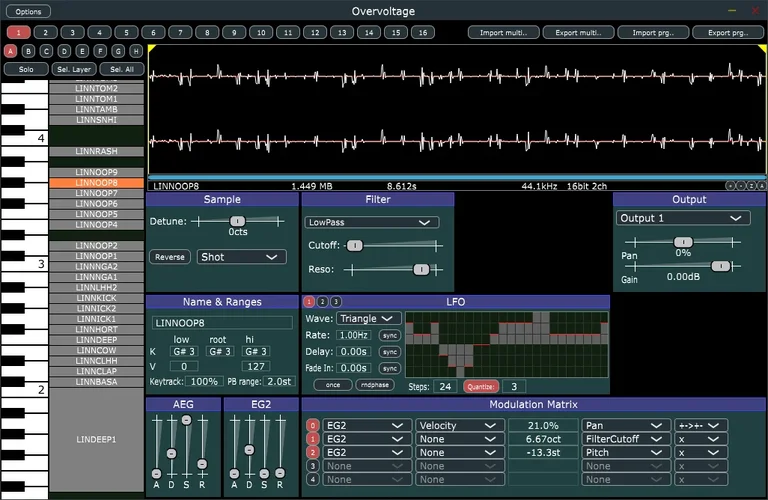Switch to LFO 2
Viewport: 768px width, 500px height.
pyautogui.click(x=322, y=302)
